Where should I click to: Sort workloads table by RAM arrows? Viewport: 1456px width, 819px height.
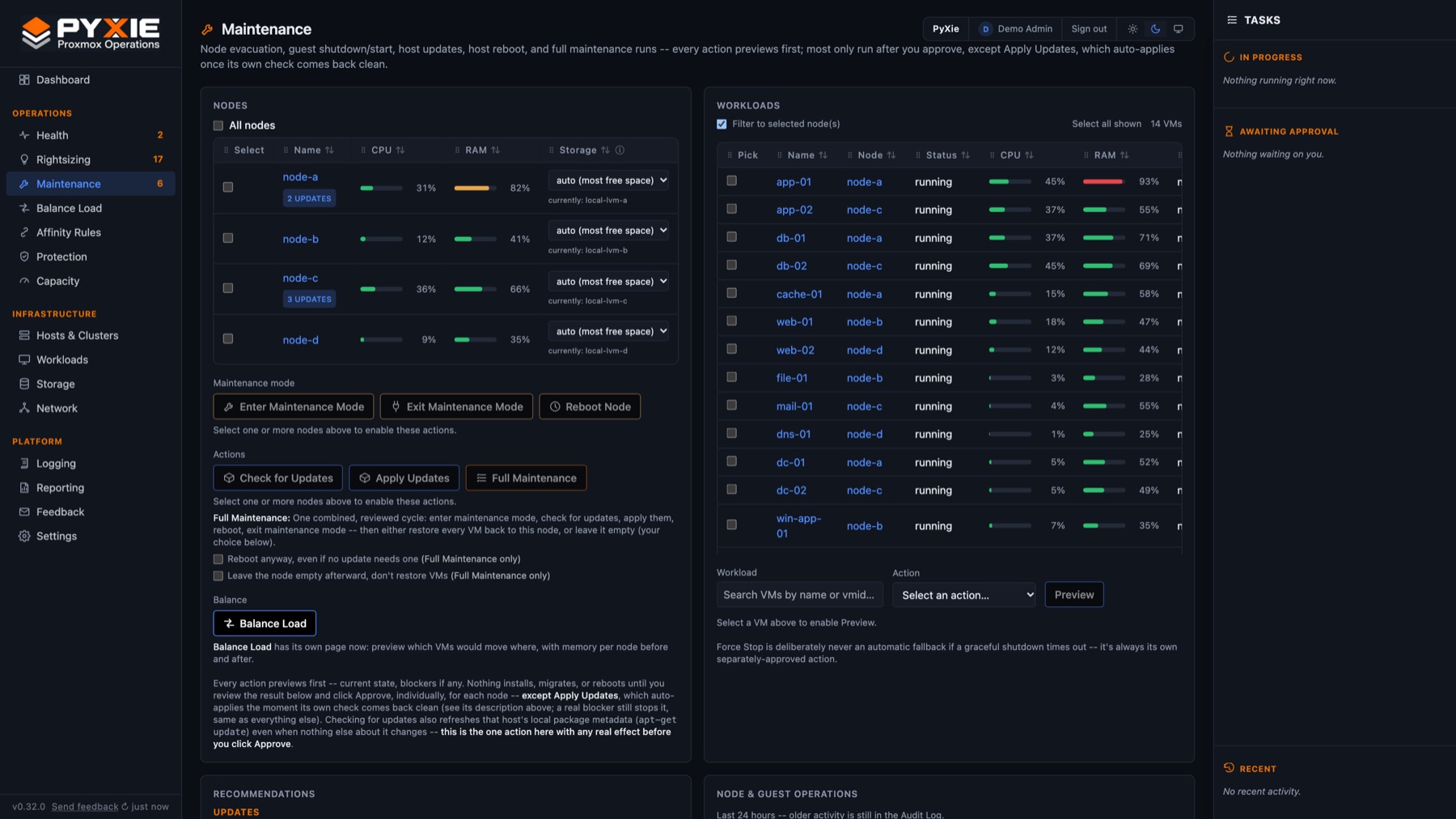click(x=1124, y=155)
